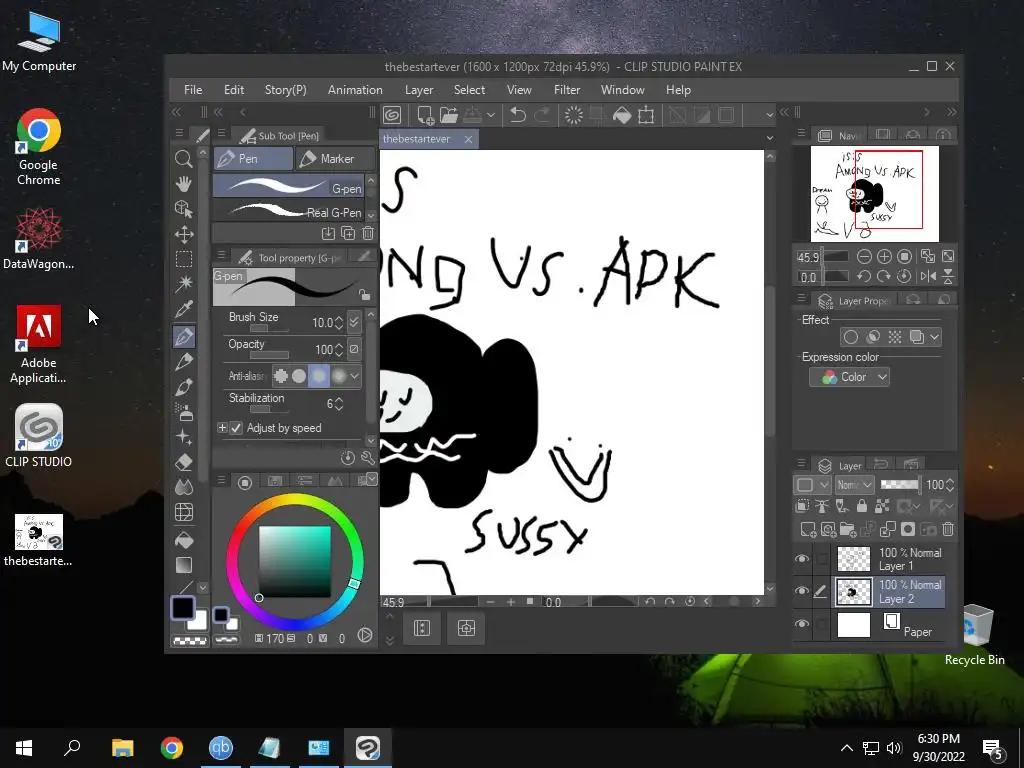Select the Operation object tool
Viewport: 1024px width, 768px height.
click(184, 208)
